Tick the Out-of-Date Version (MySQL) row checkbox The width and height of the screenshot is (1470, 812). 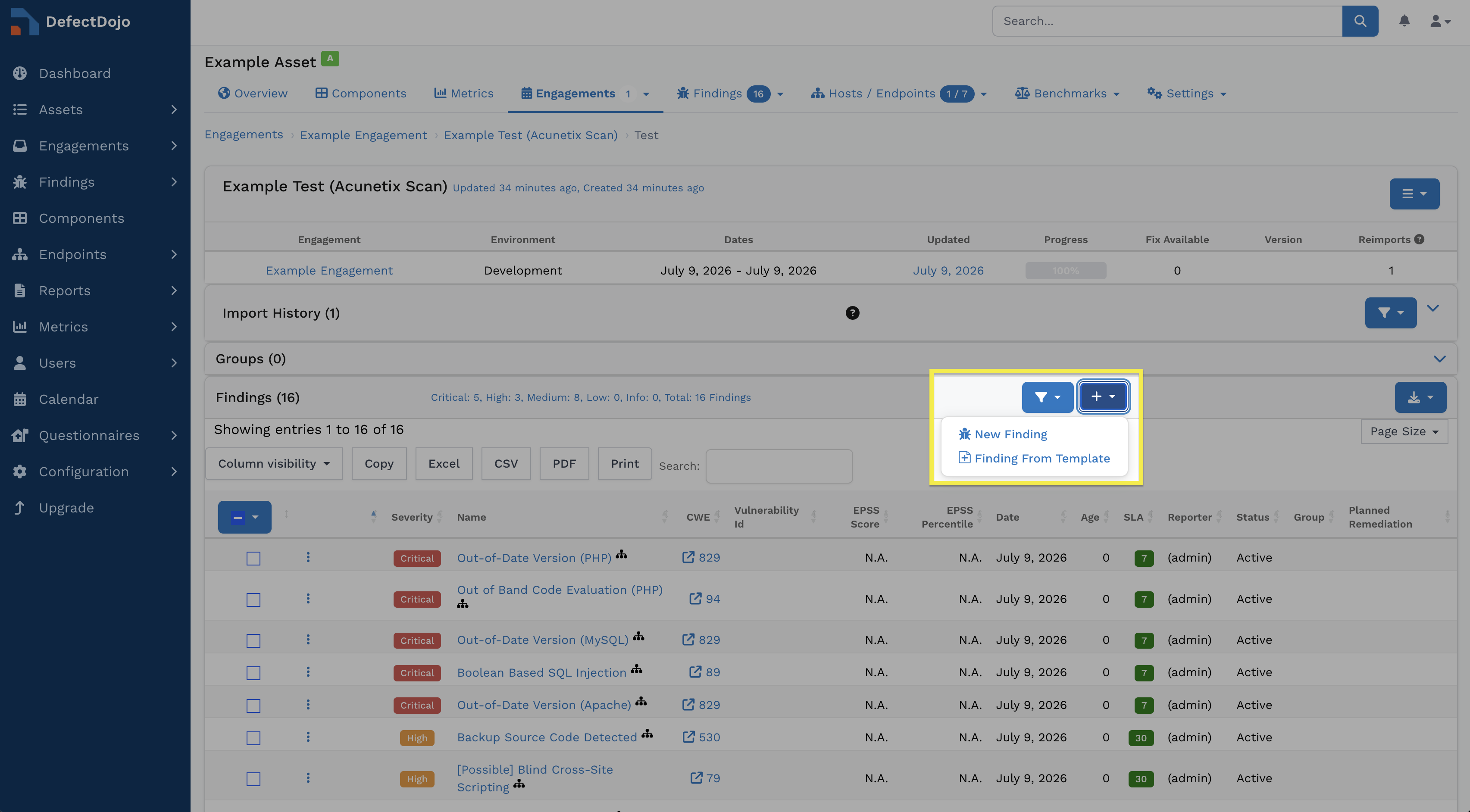click(x=253, y=640)
